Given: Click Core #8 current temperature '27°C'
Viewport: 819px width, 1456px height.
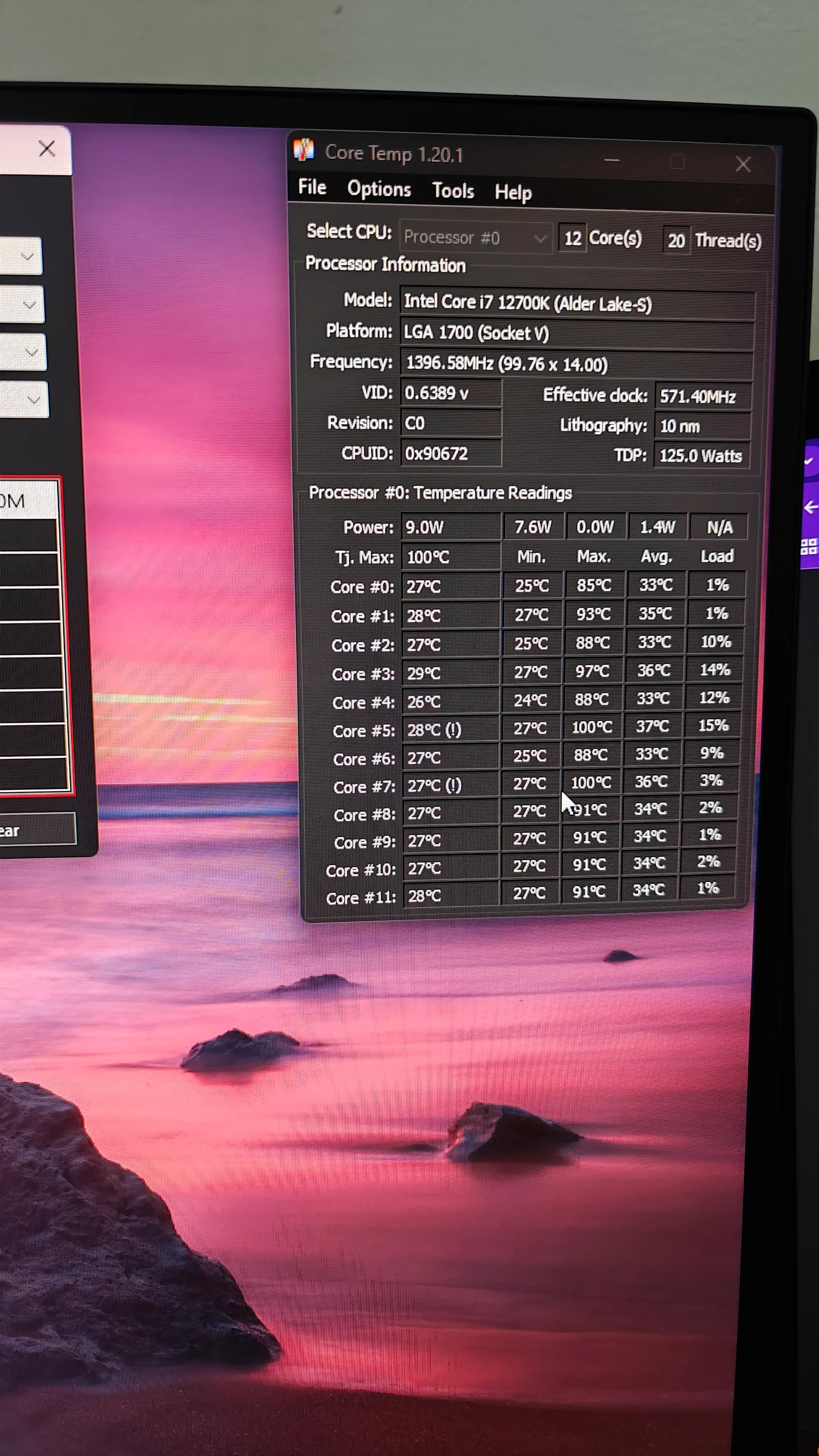Looking at the screenshot, I should tap(450, 813).
